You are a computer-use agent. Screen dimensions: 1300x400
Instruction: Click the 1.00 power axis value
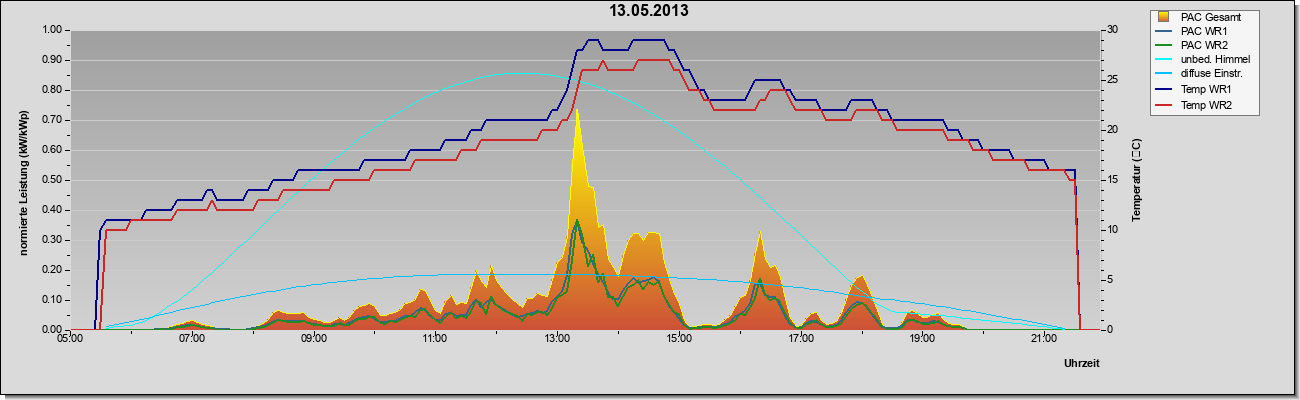click(53, 30)
